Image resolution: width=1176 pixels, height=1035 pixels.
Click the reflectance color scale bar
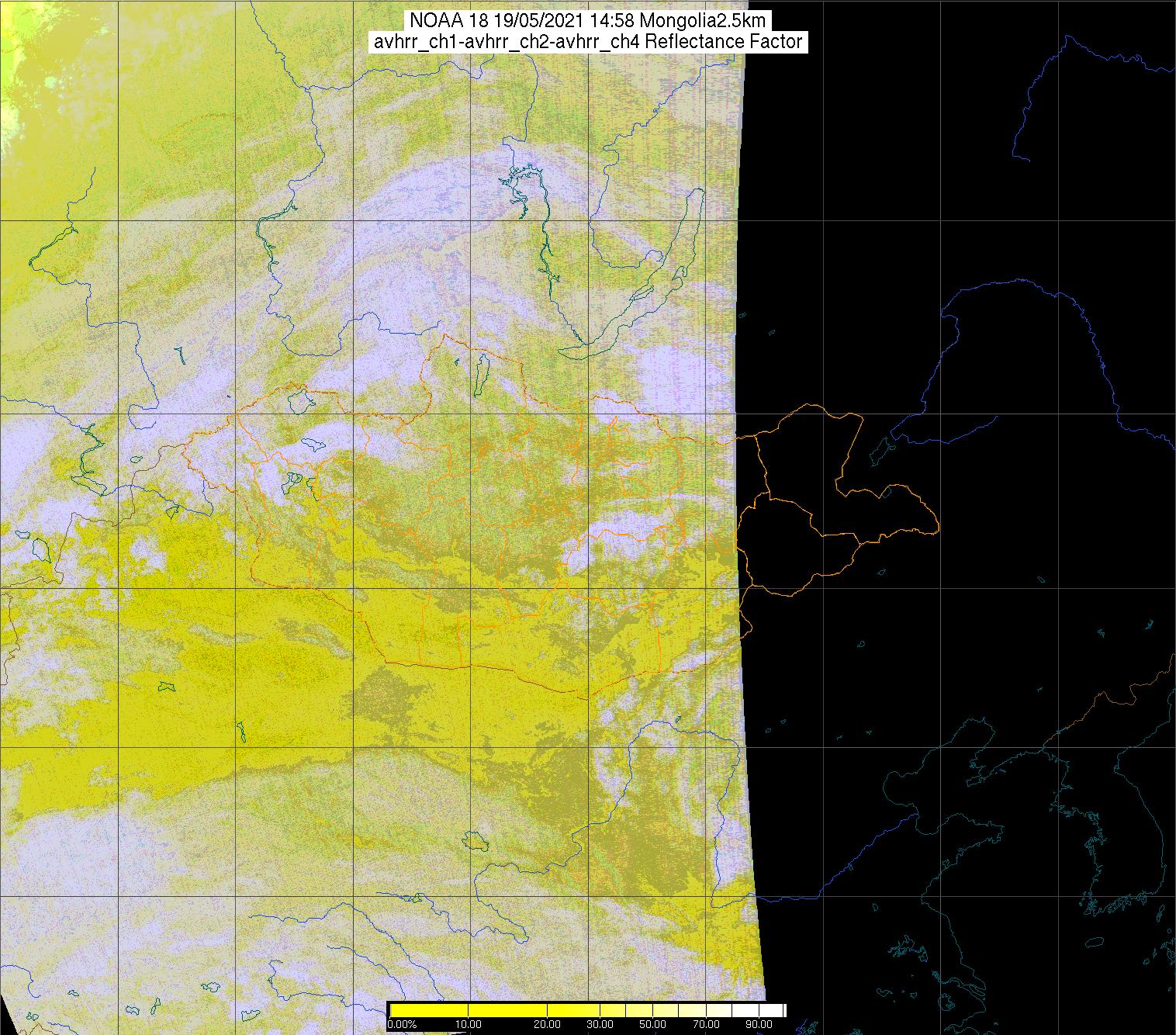pyautogui.click(x=587, y=1010)
